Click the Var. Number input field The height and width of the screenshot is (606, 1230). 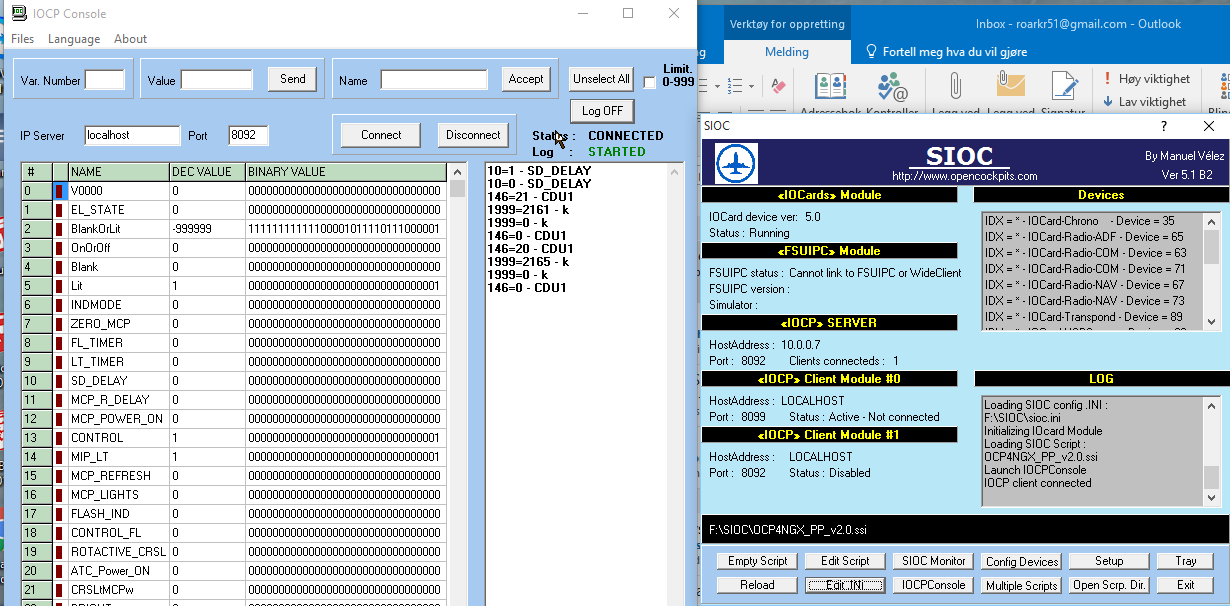click(105, 80)
